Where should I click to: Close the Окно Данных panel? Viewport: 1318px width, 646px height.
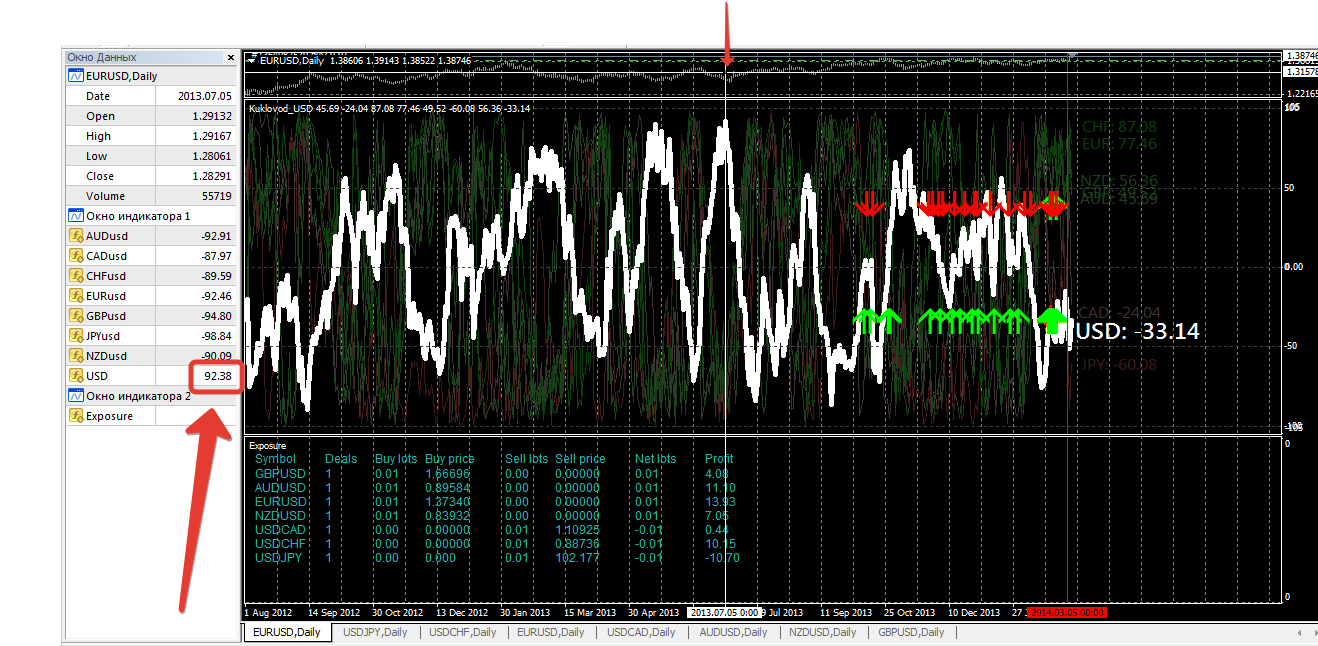[x=231, y=57]
